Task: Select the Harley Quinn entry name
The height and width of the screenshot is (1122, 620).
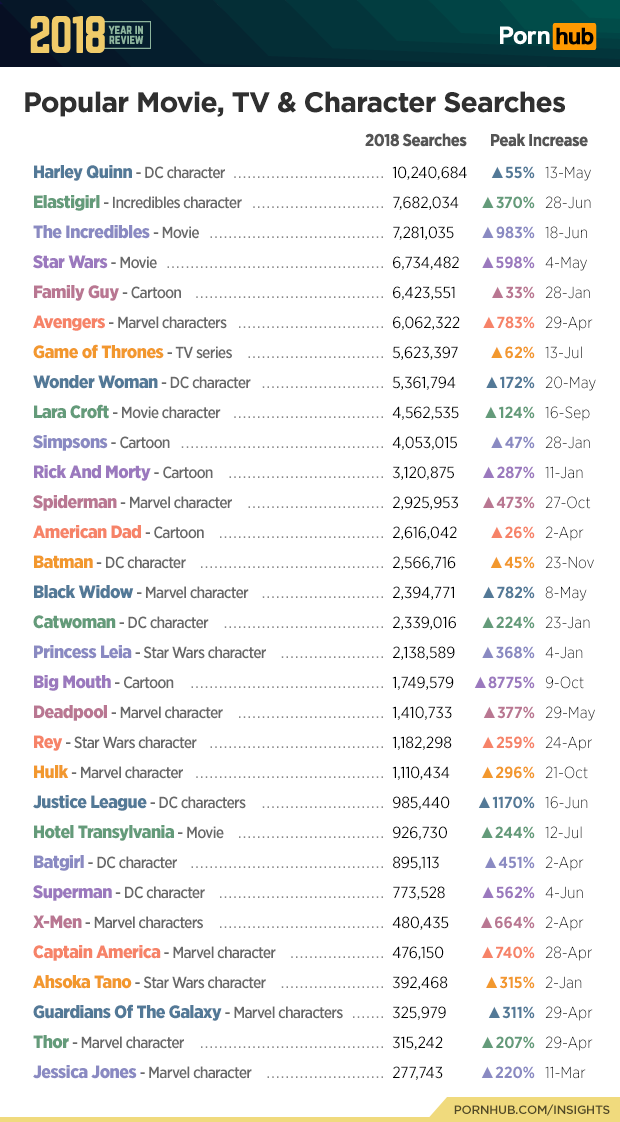Action: pyautogui.click(x=82, y=172)
